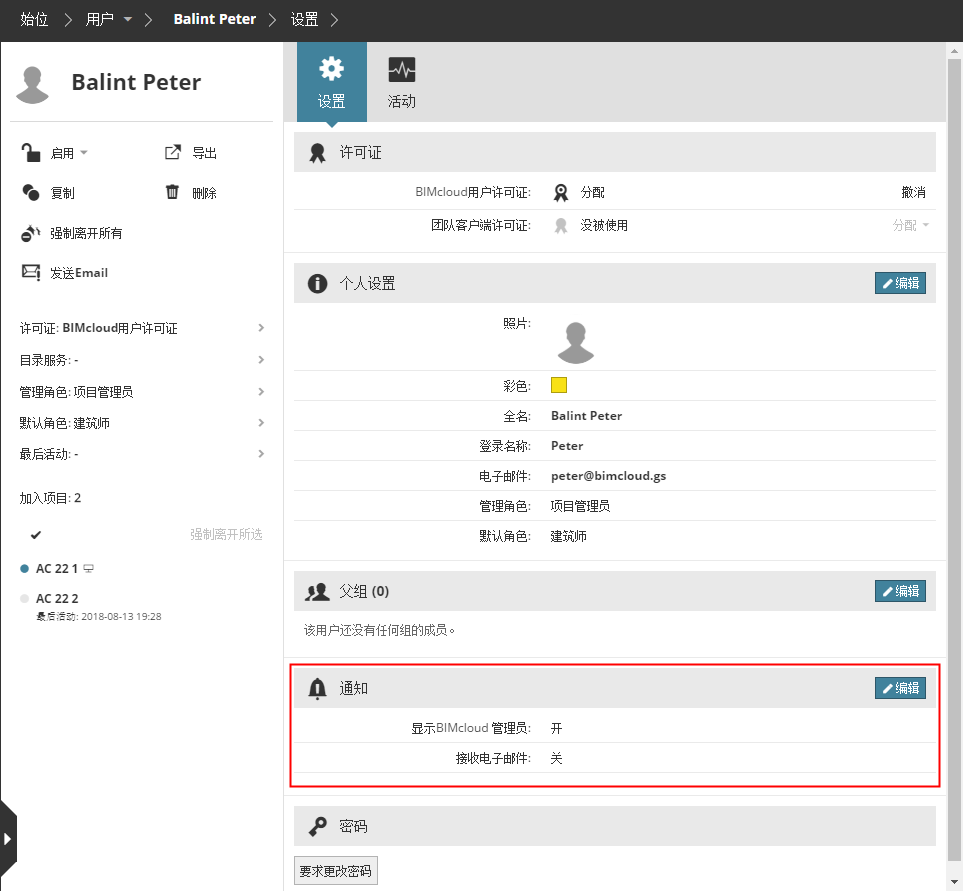Viewport: 963px width, 891px height.
Task: Click the yellow 彩色 swatch
Action: point(559,385)
